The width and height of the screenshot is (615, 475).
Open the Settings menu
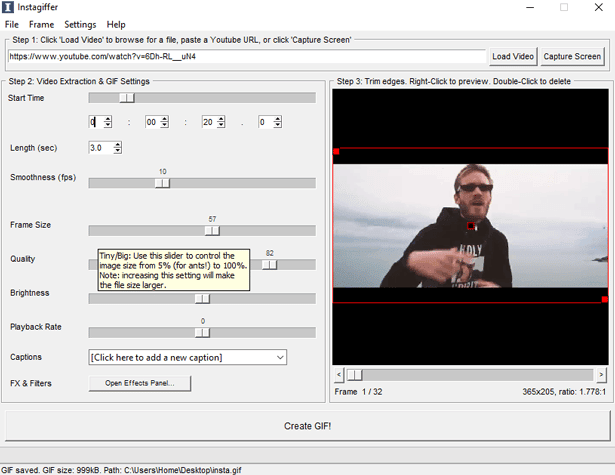(80, 24)
